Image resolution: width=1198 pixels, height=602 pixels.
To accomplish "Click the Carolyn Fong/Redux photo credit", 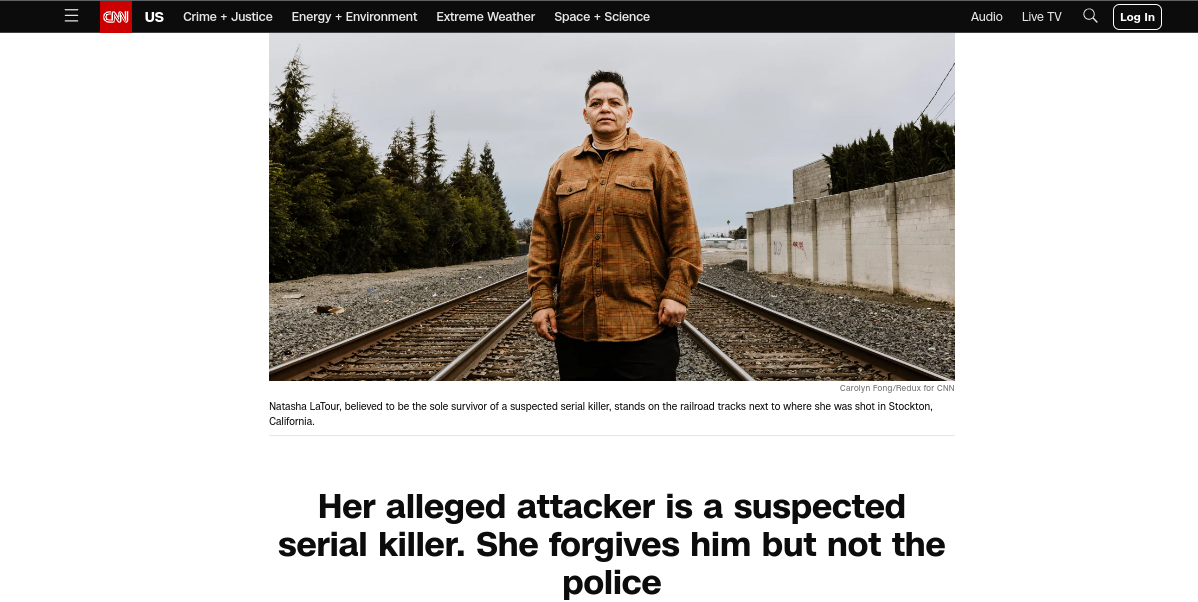I will pos(896,388).
